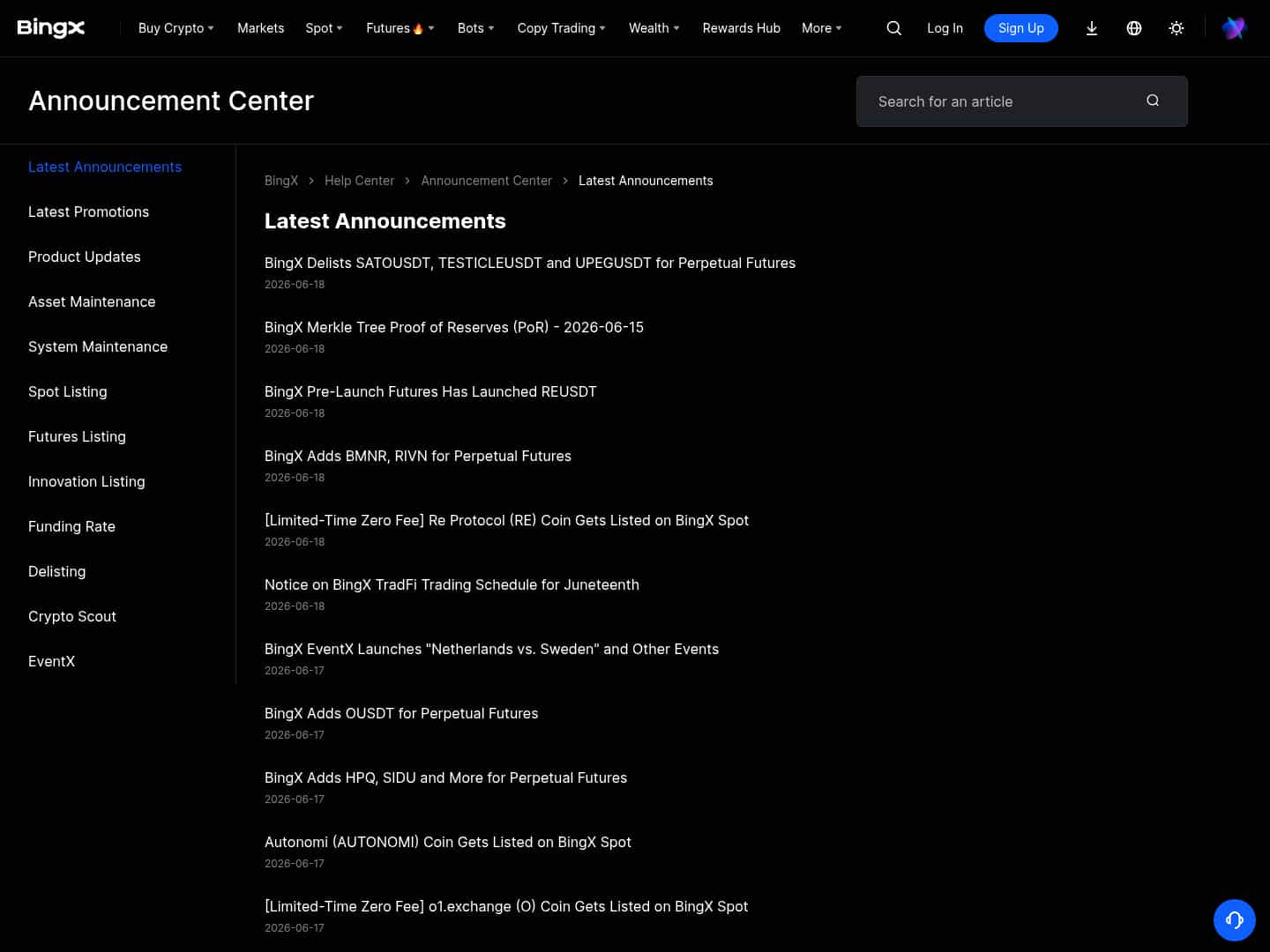Screen dimensions: 1270x952
Task: Expand the Copy Trading dropdown
Action: (562, 28)
